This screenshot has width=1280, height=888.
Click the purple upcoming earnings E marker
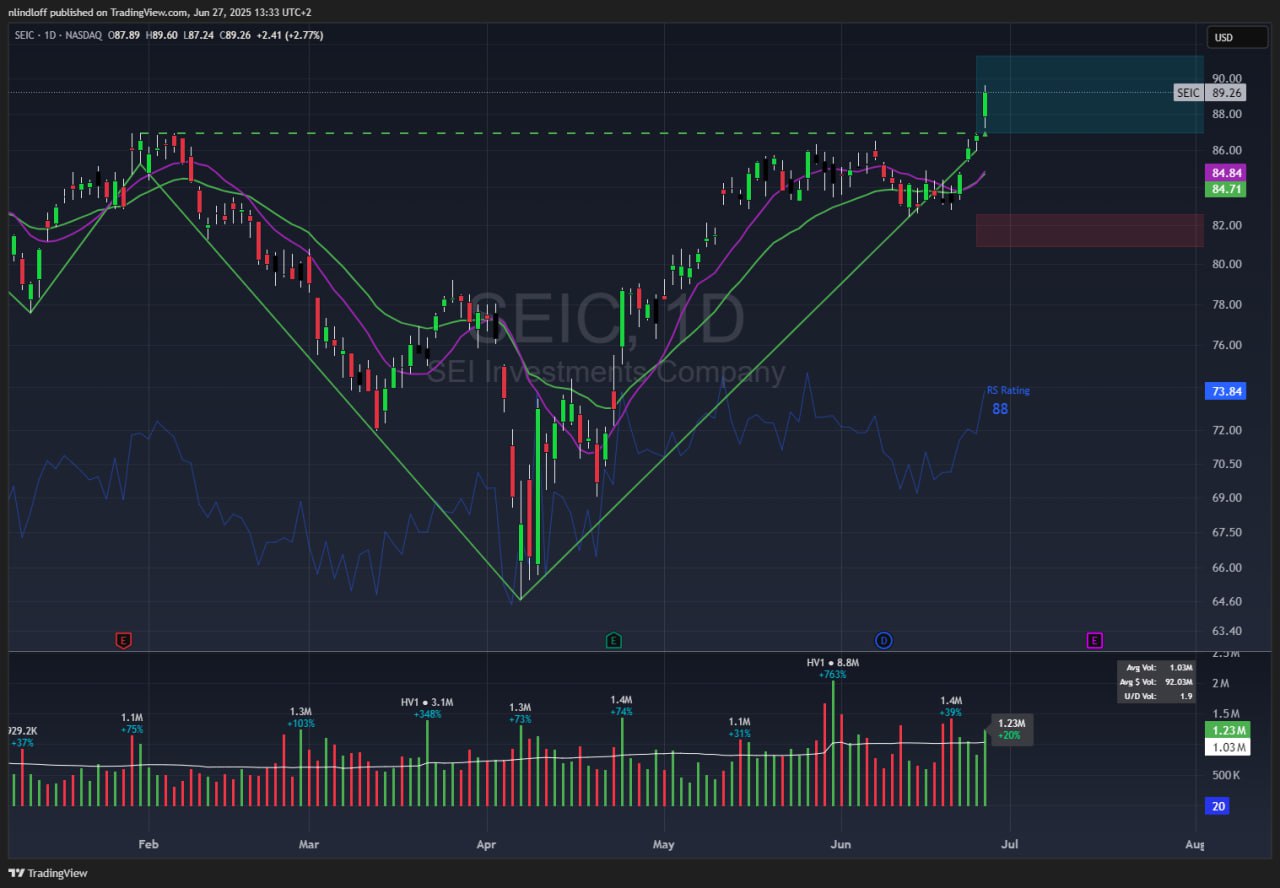[1095, 640]
